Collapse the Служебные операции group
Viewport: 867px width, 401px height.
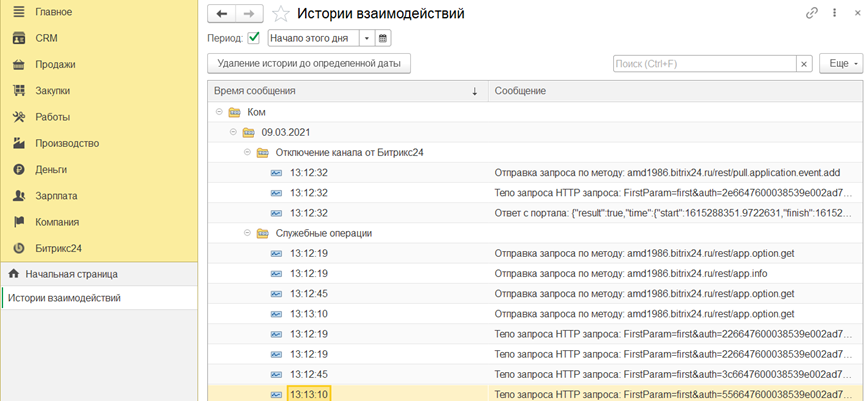coord(247,233)
